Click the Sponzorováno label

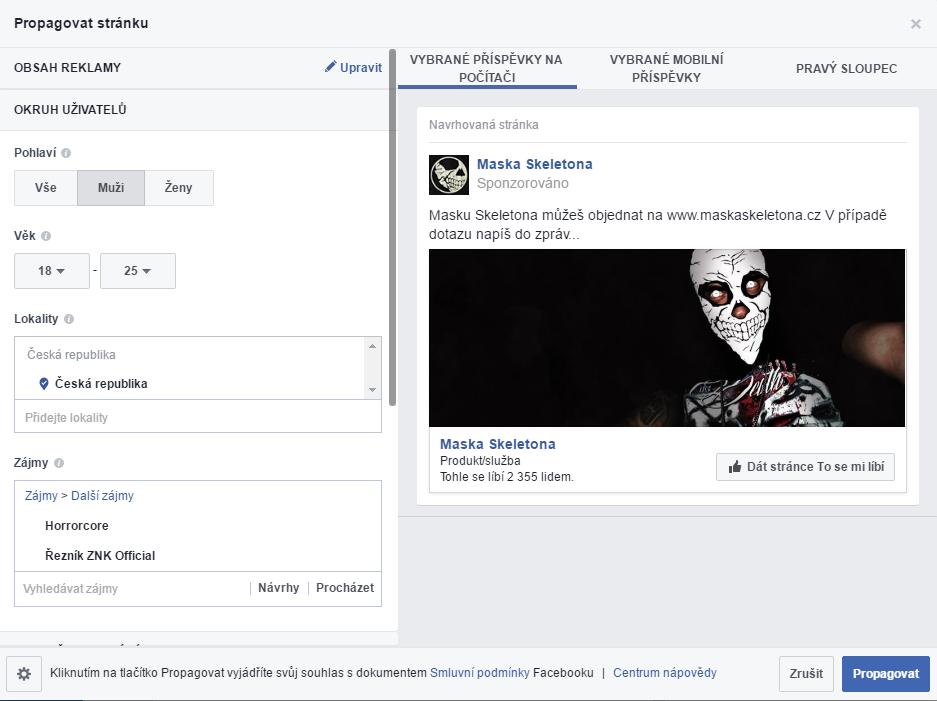522,183
